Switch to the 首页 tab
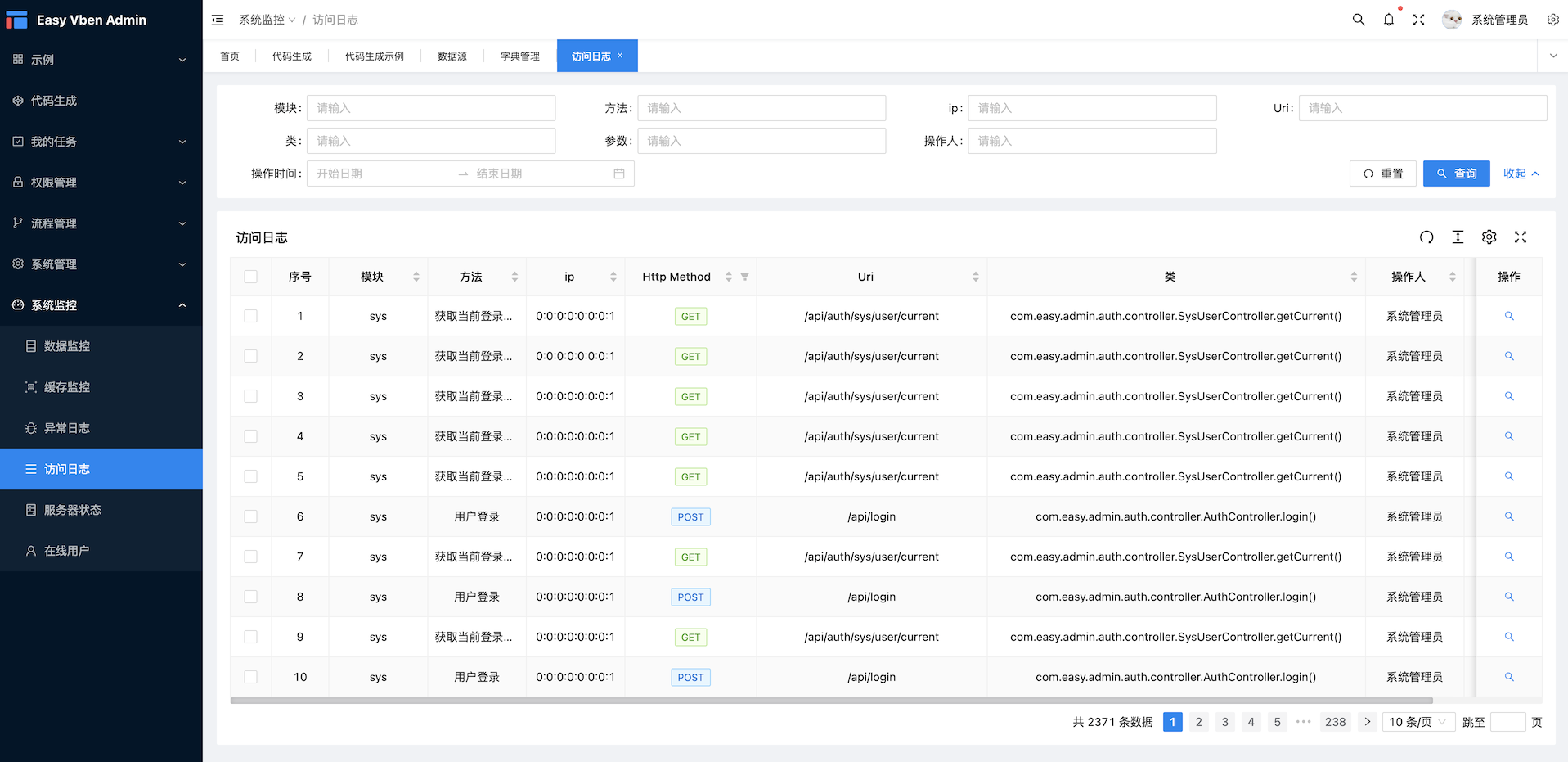This screenshot has height=762, width=1568. (230, 56)
